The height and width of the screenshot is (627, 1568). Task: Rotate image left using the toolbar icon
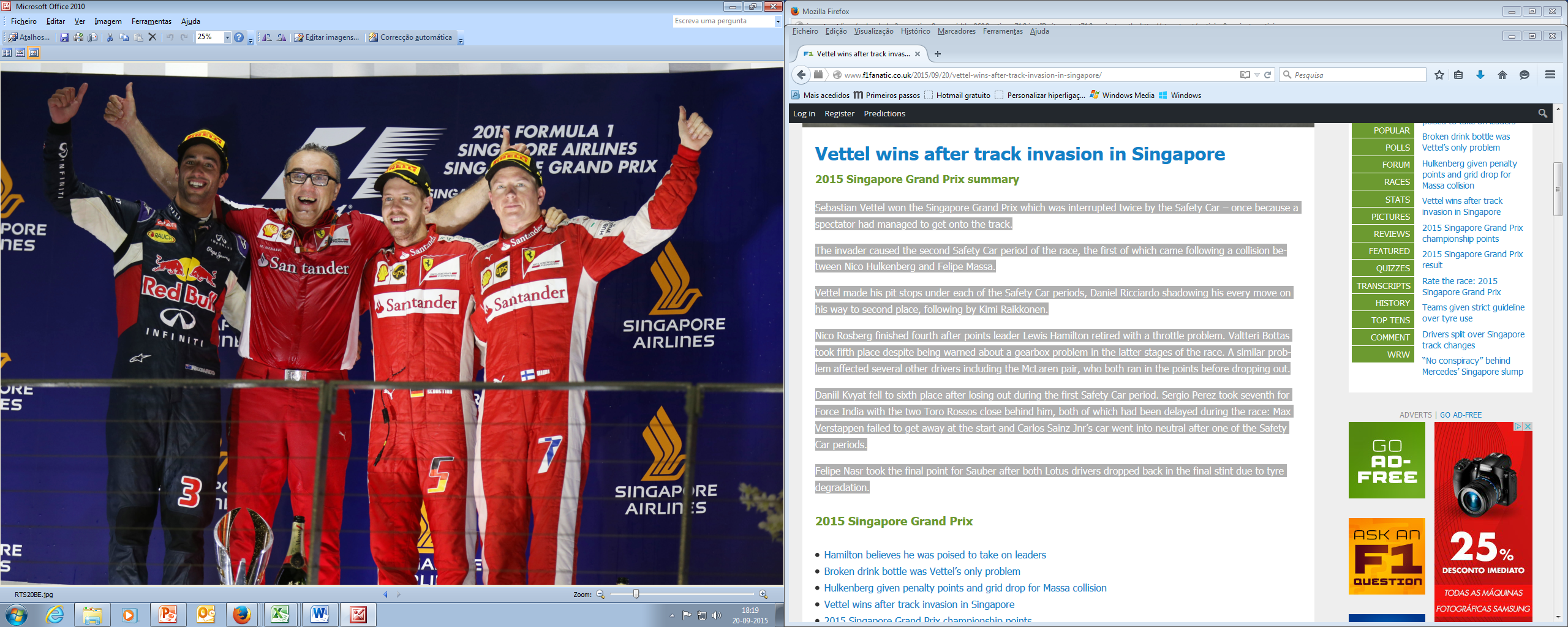click(x=267, y=37)
